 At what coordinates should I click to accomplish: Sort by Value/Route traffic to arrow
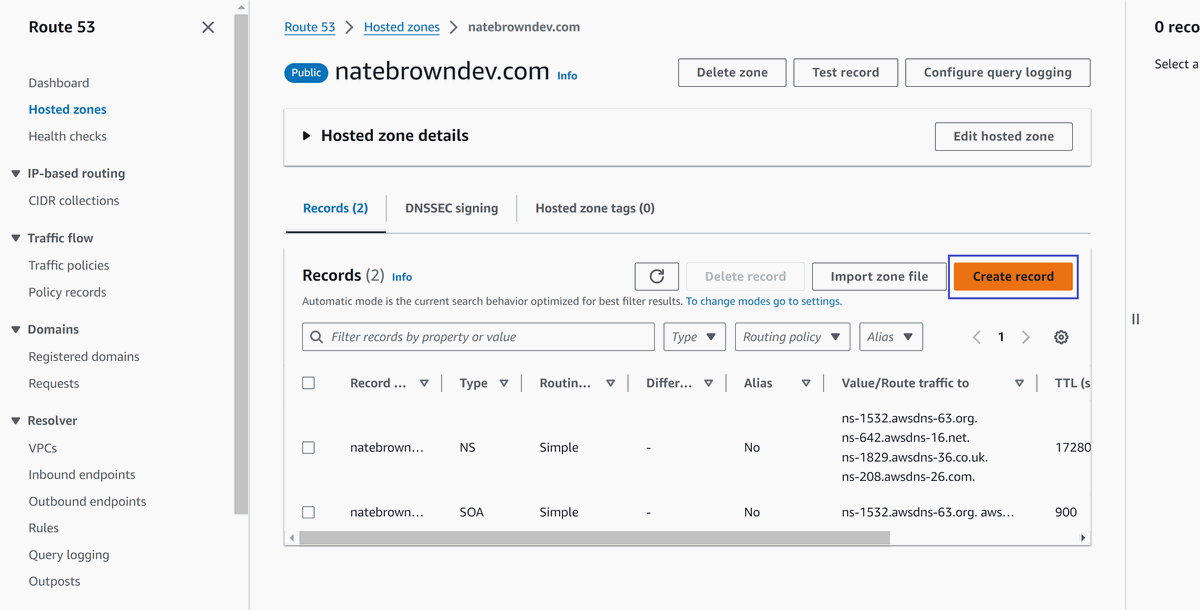(1019, 383)
